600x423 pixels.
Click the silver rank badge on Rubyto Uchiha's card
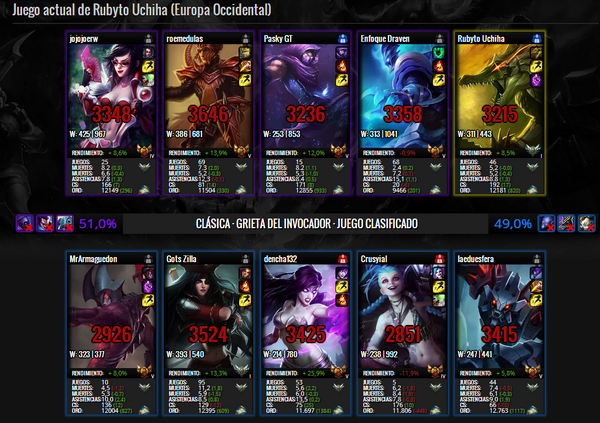click(533, 150)
